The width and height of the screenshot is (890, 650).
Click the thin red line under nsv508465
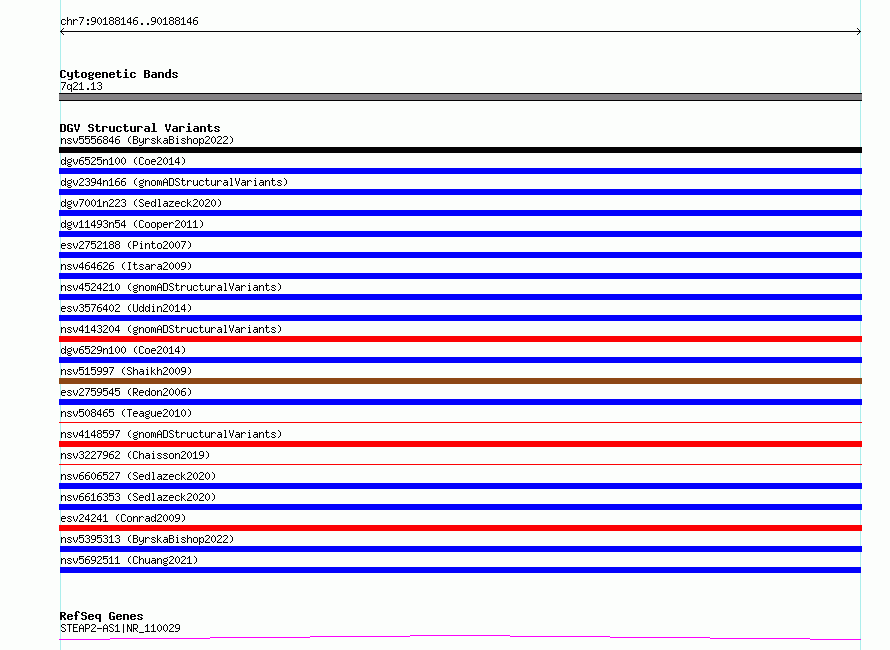click(460, 422)
